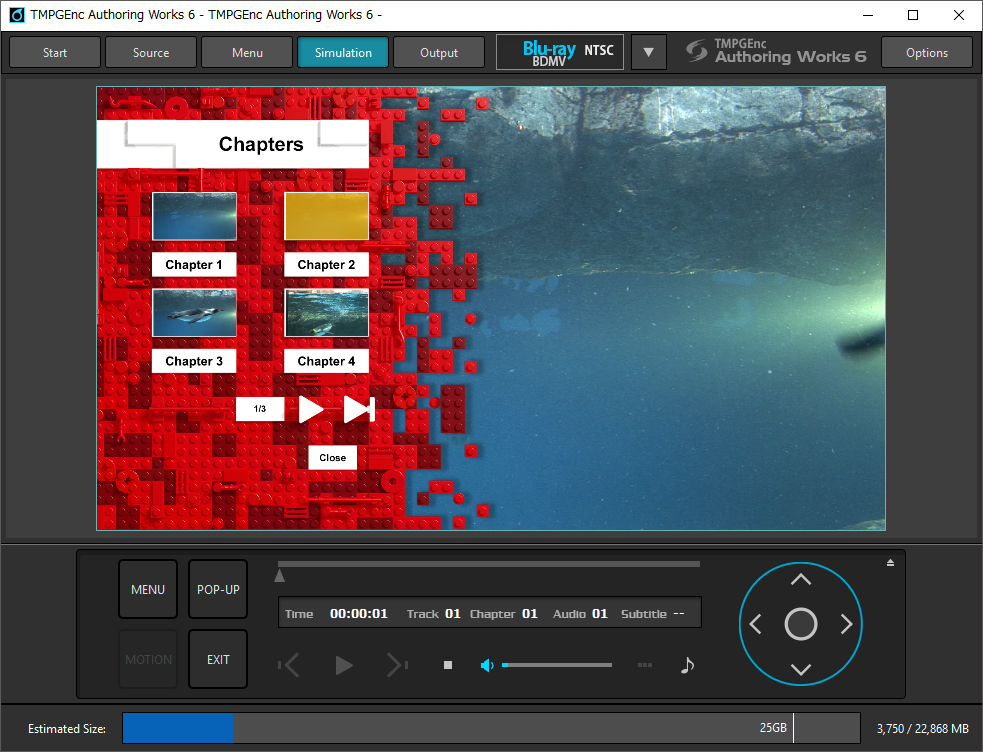This screenshot has width=983, height=752.
Task: Mute audio with the speaker icon
Action: (x=487, y=665)
